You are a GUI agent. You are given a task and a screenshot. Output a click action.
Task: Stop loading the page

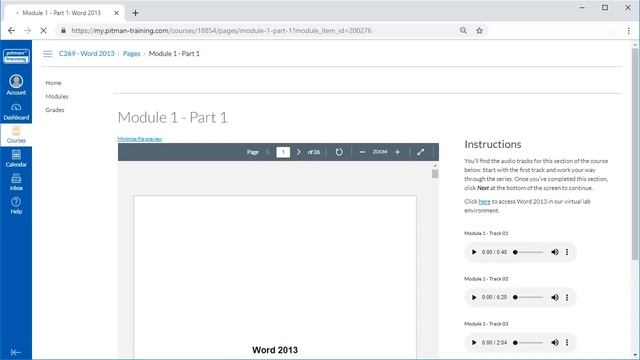[43, 31]
